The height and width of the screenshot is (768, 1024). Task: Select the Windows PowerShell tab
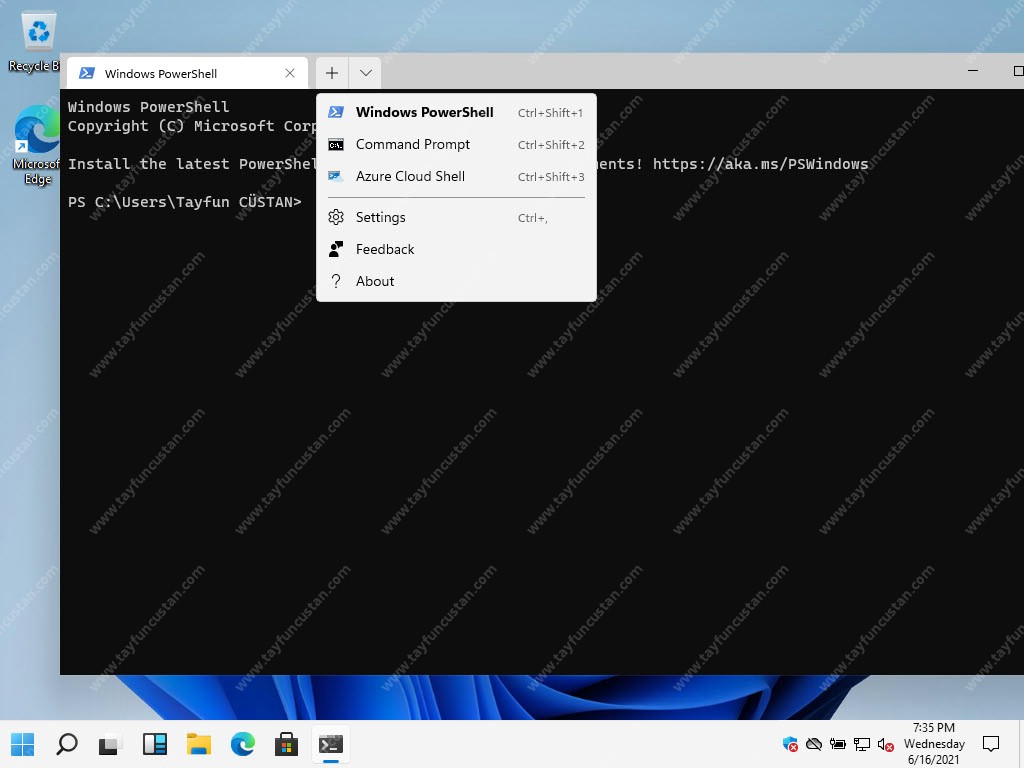click(187, 73)
